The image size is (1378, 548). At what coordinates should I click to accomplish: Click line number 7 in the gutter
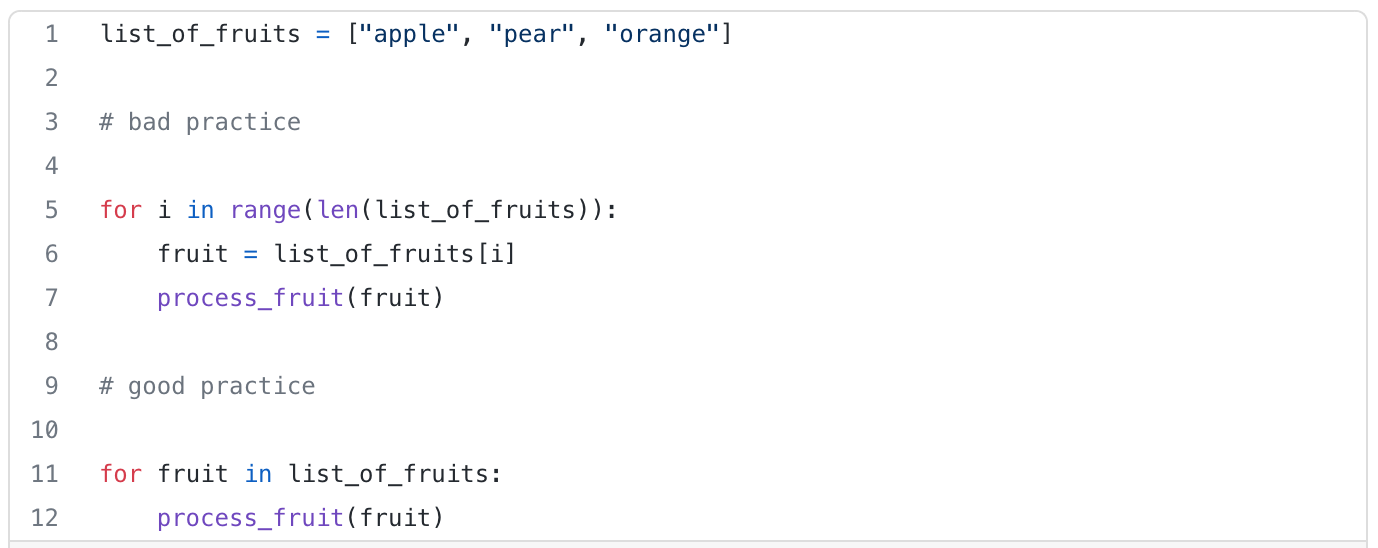coord(51,298)
